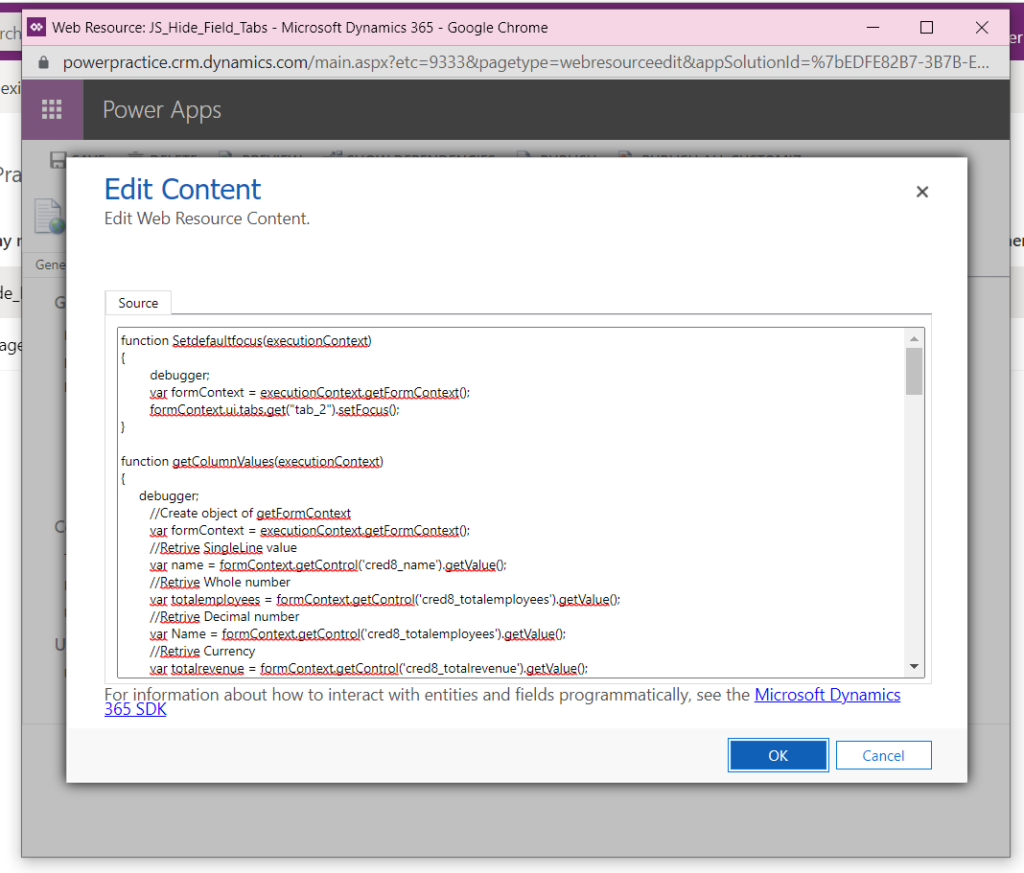Maximize the Chrome window
This screenshot has width=1024, height=873.
click(926, 27)
